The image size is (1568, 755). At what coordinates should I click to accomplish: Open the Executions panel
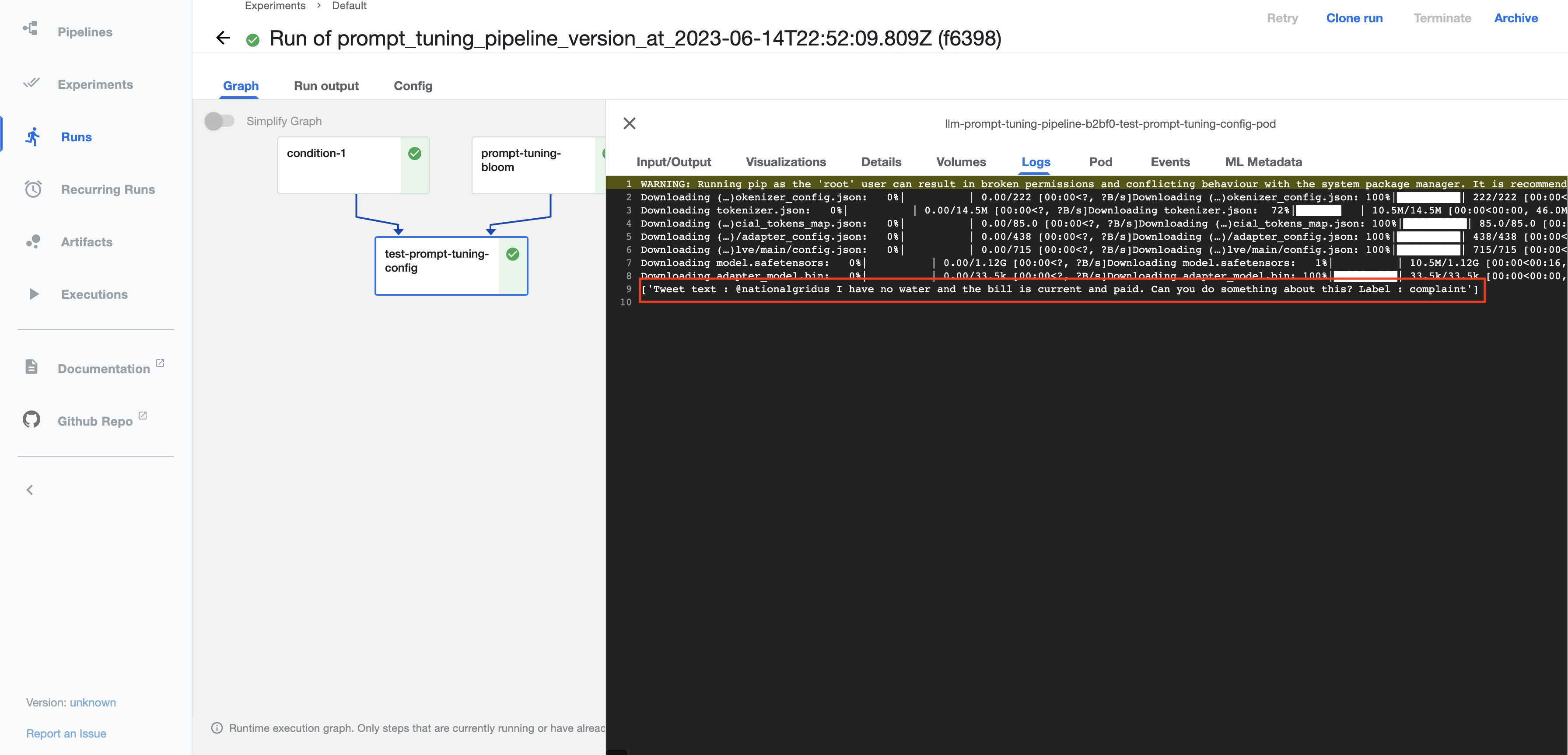[94, 294]
